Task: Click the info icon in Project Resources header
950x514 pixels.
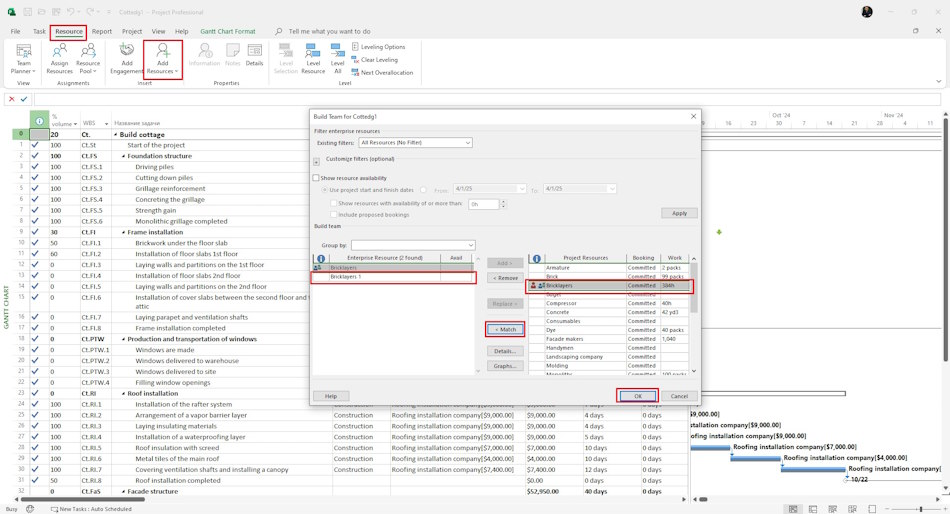Action: click(536, 258)
